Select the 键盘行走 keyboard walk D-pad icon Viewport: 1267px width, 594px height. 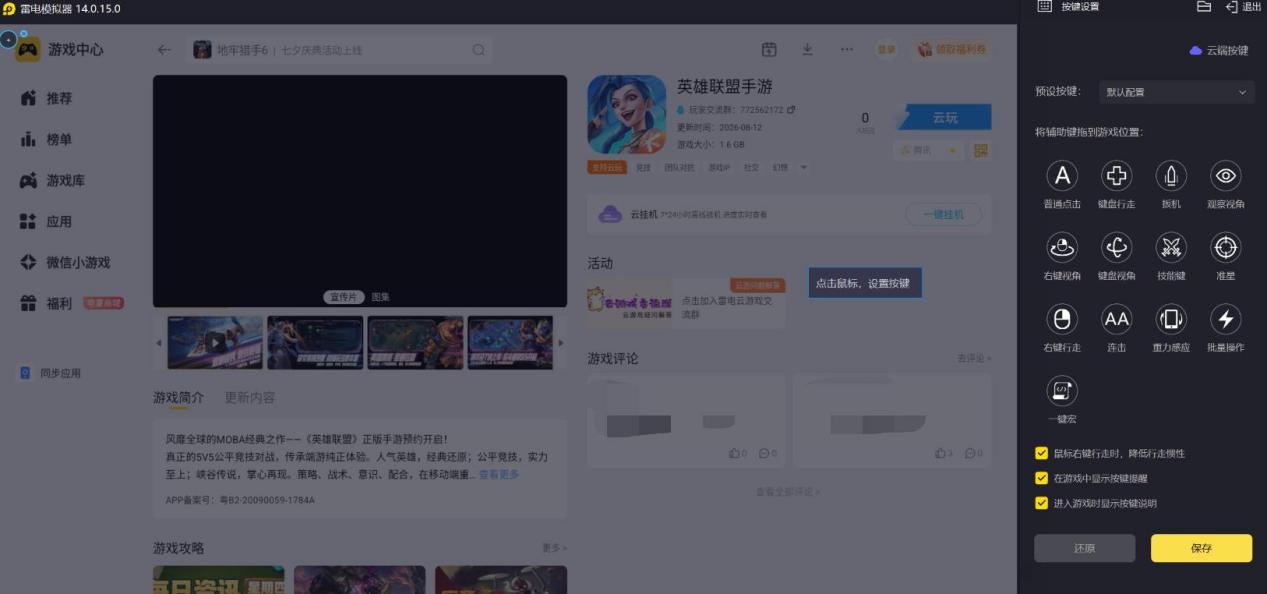(x=1116, y=176)
